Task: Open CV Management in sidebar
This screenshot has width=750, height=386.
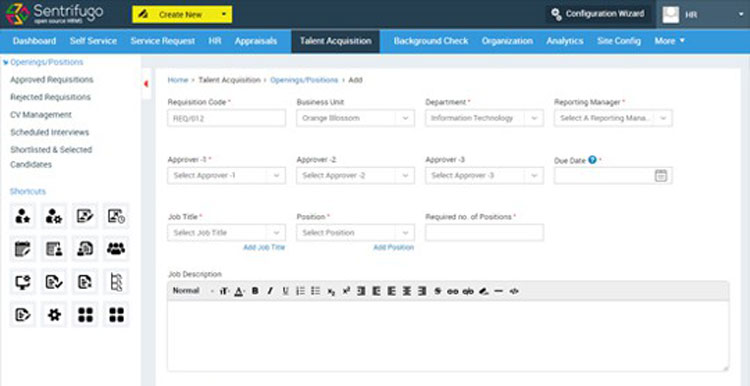Action: point(41,115)
